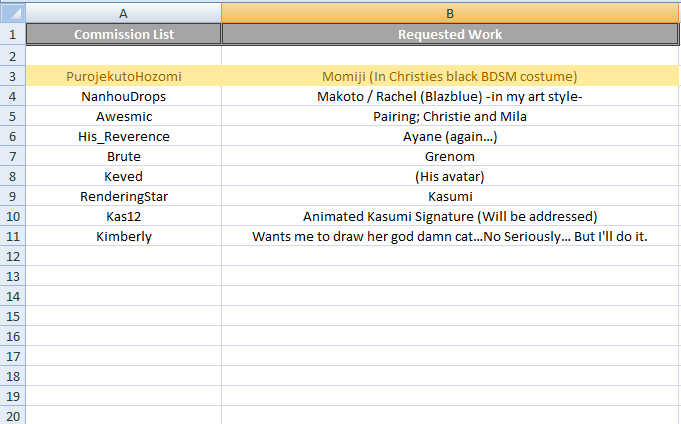Select row 11 header
Image resolution: width=681 pixels, height=424 pixels.
12,236
